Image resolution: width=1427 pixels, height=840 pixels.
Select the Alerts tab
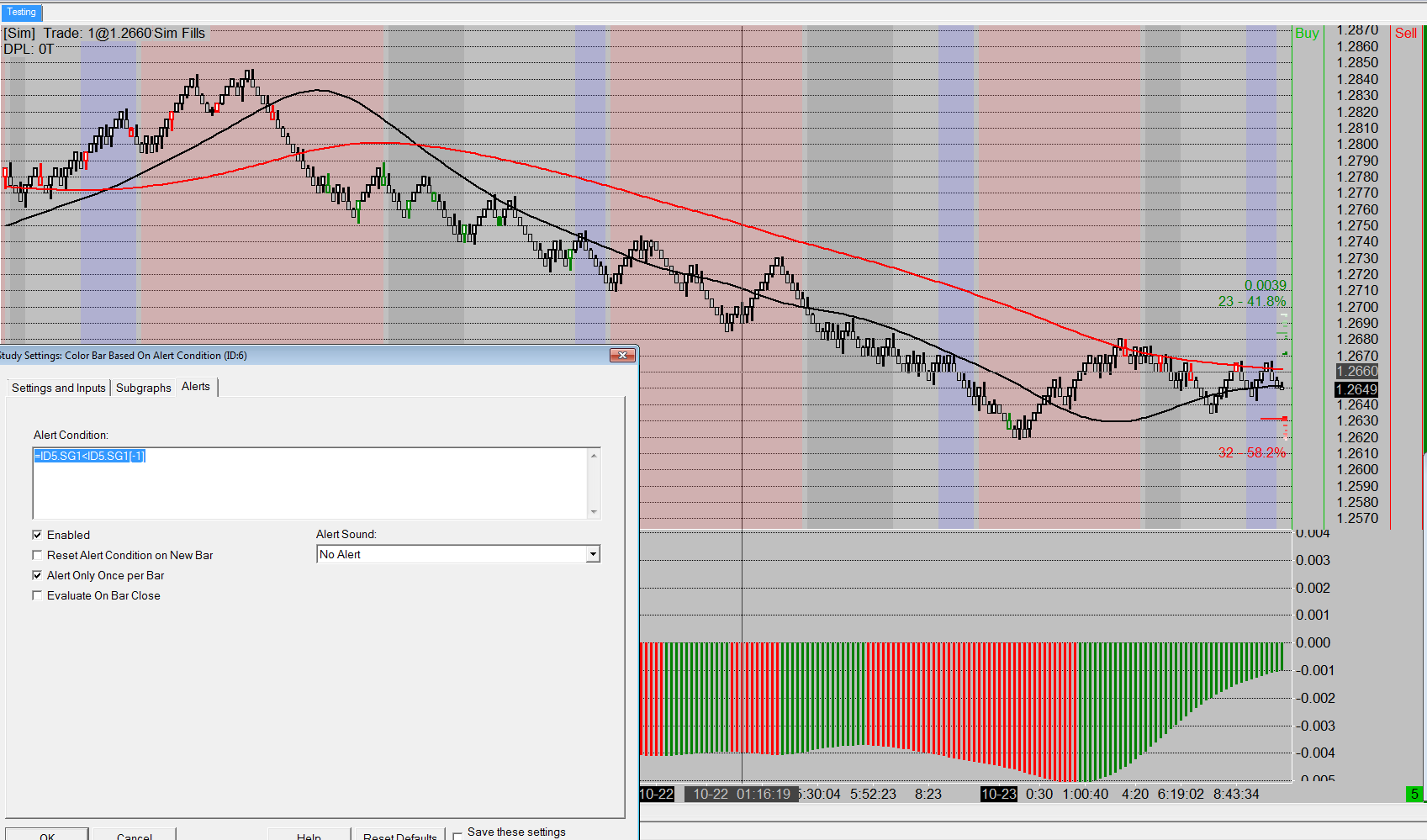point(196,387)
